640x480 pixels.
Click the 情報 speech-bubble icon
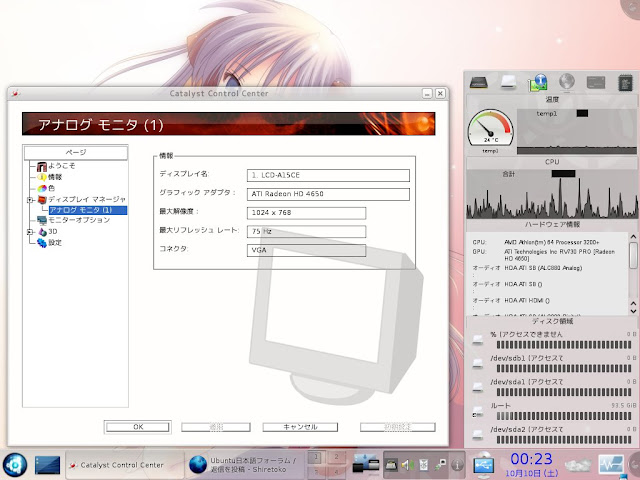point(42,177)
